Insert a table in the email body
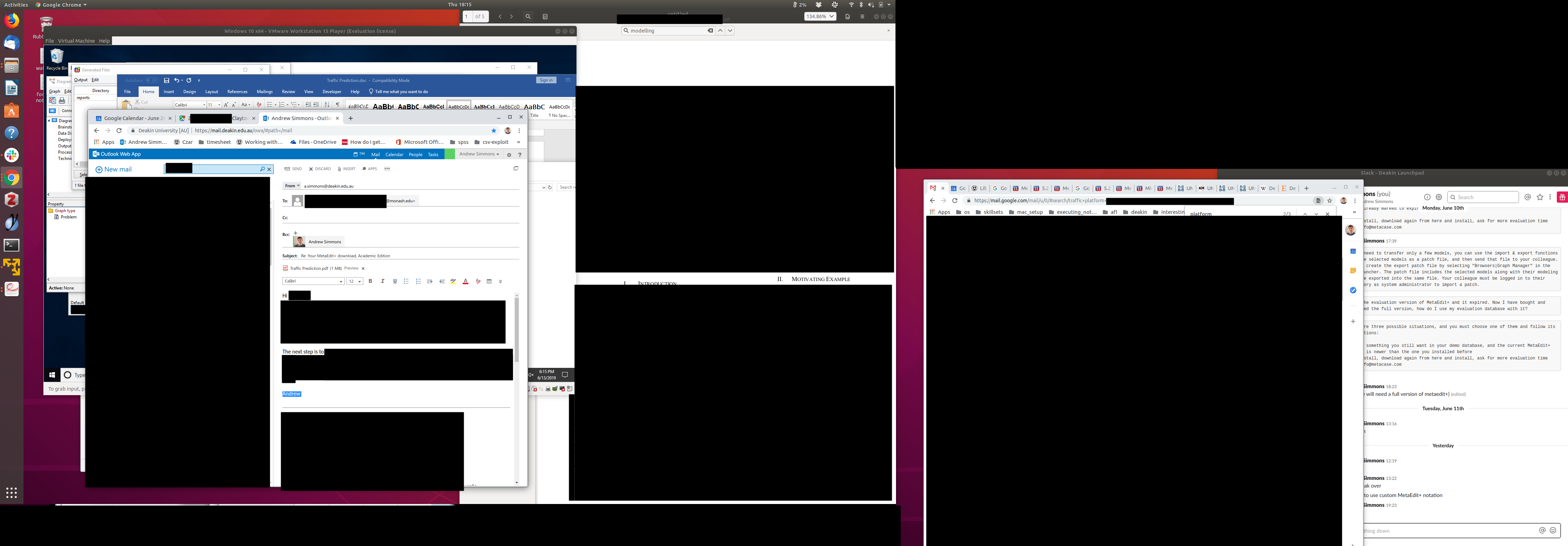 click(x=489, y=281)
